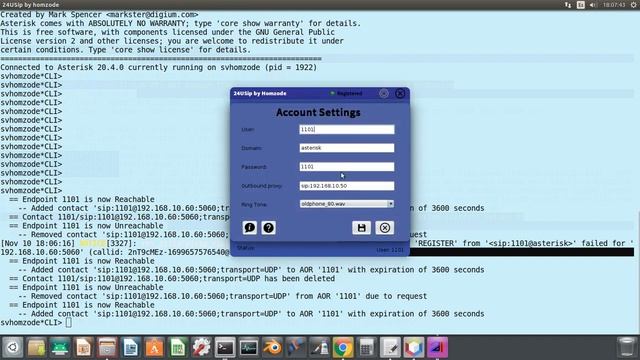Open the network indicator in top panel

568,5
